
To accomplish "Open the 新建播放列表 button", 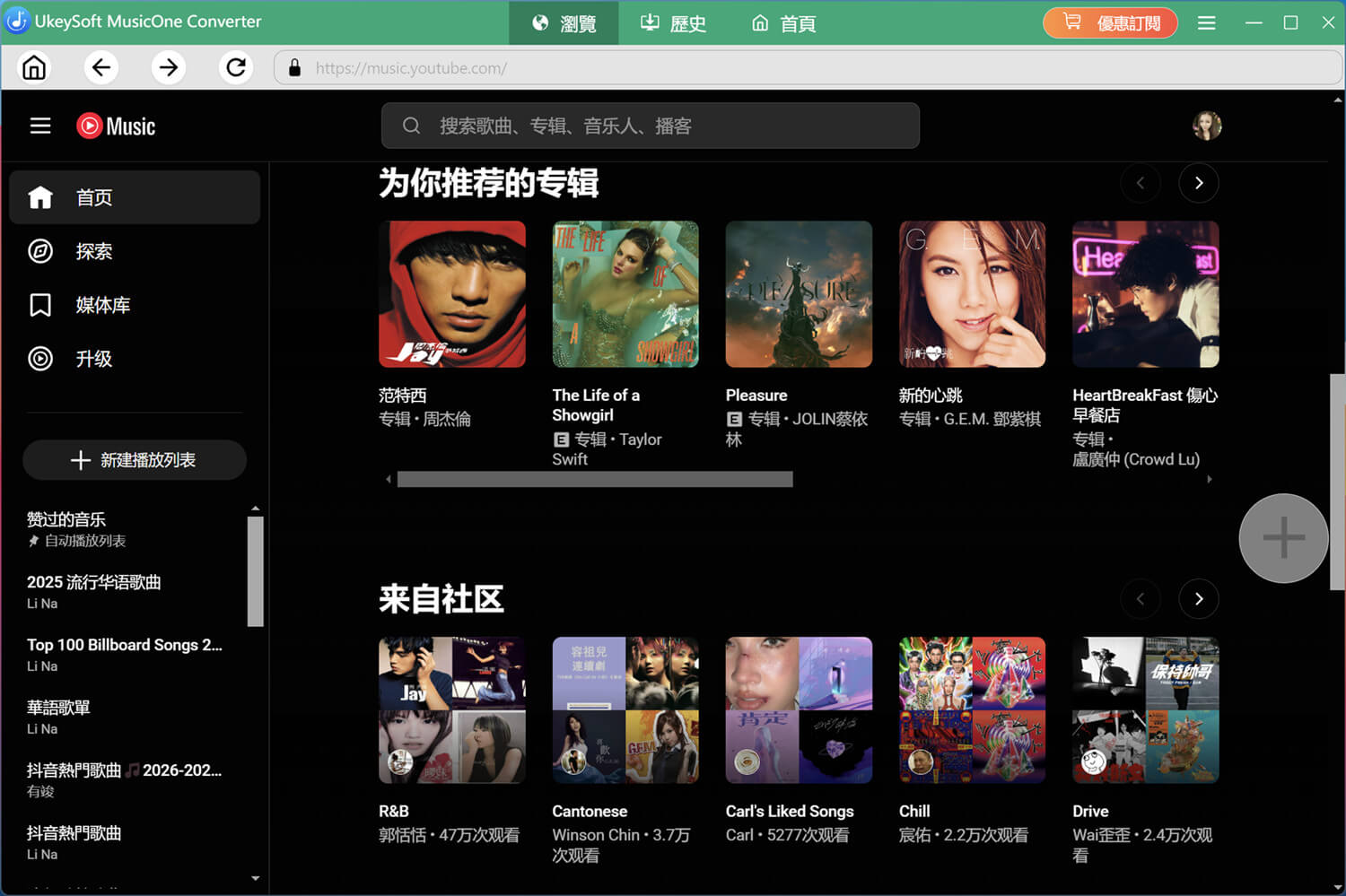I will click(x=134, y=459).
